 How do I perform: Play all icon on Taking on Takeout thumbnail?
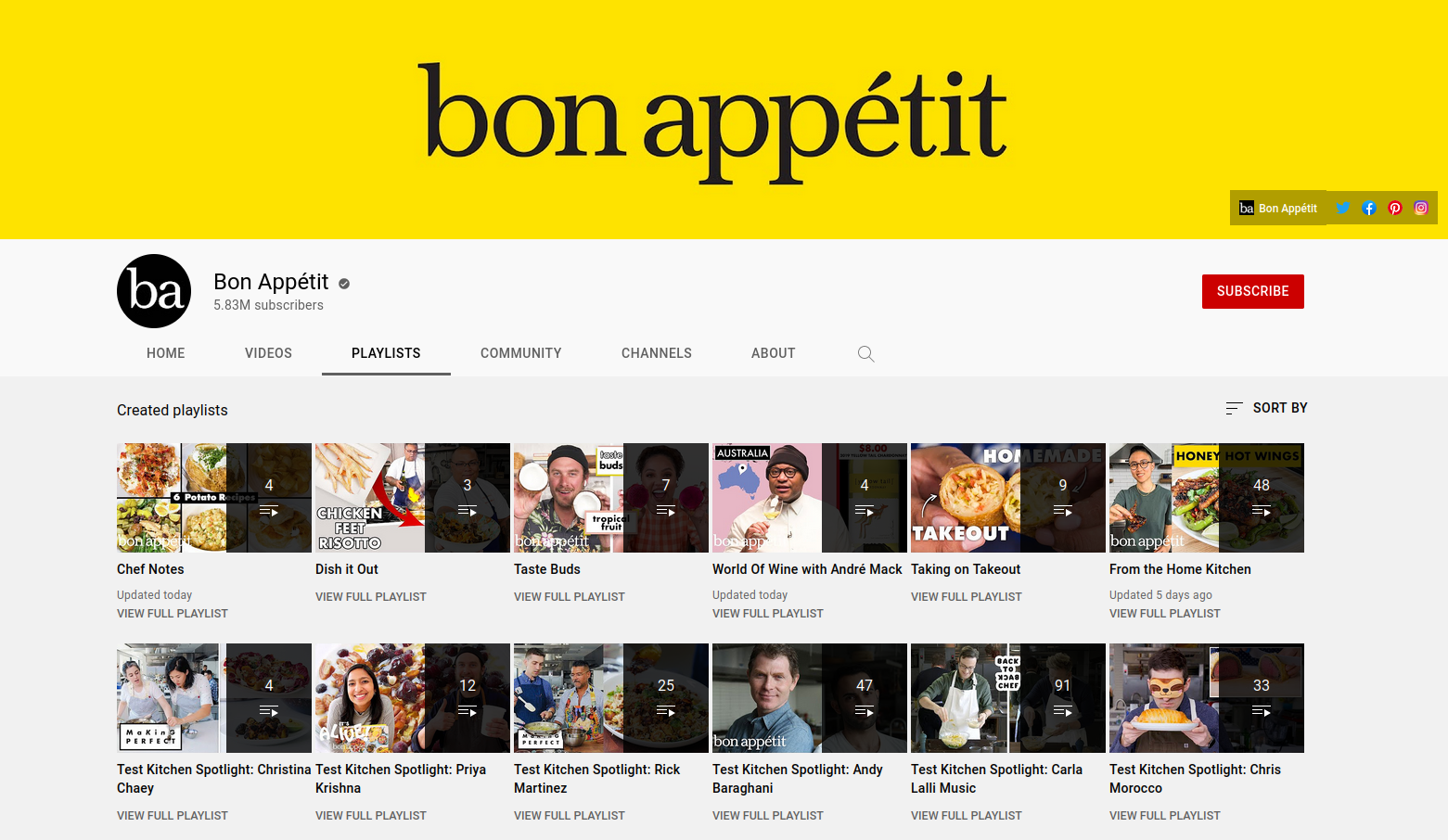(x=1063, y=511)
